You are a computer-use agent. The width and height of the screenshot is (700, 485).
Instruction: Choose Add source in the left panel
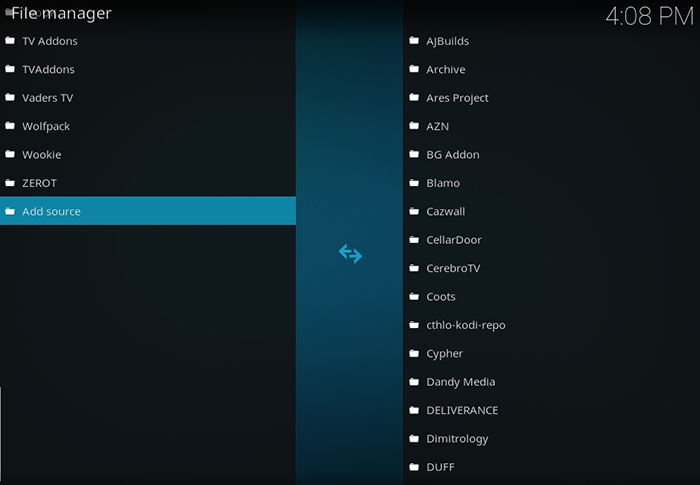148,211
